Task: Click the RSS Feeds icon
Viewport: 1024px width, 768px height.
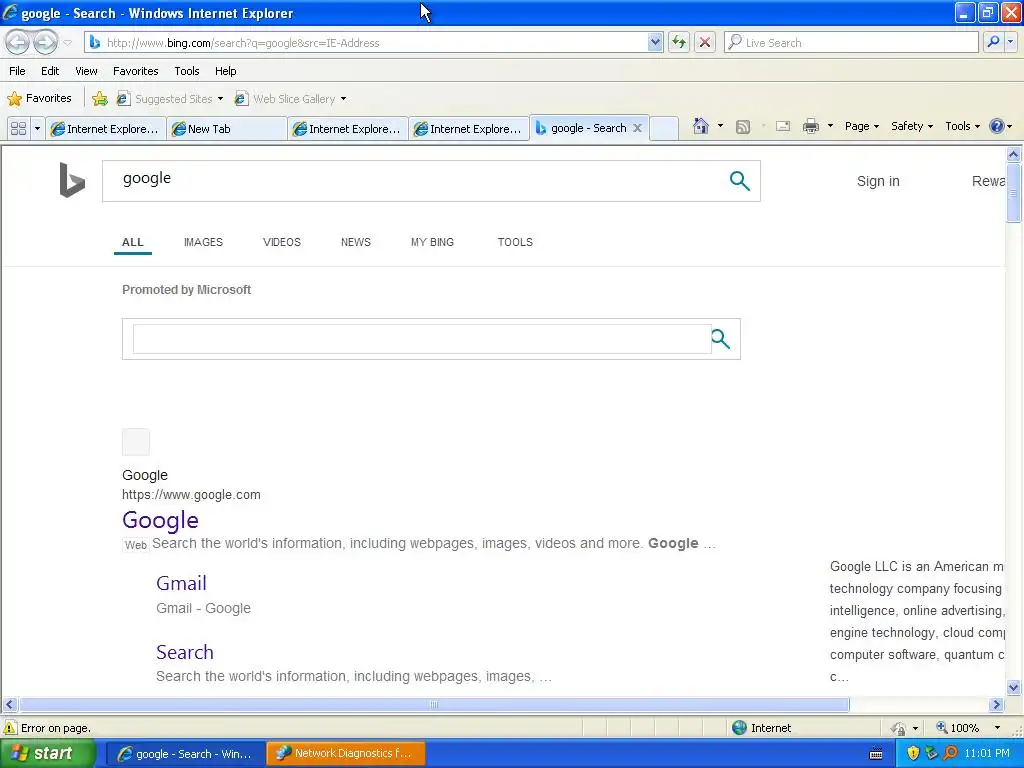Action: pyautogui.click(x=743, y=127)
